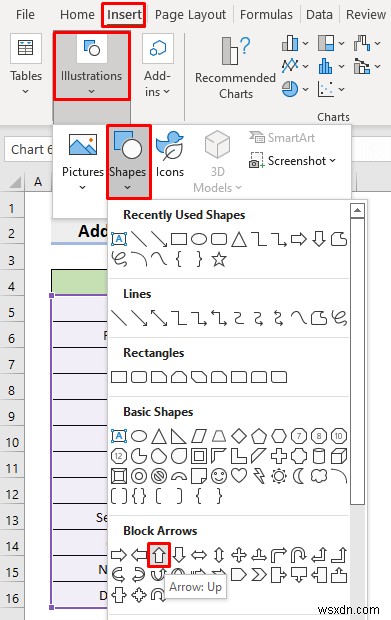
Task: Select Cloud shape in Basic Shapes
Action: click(x=319, y=476)
